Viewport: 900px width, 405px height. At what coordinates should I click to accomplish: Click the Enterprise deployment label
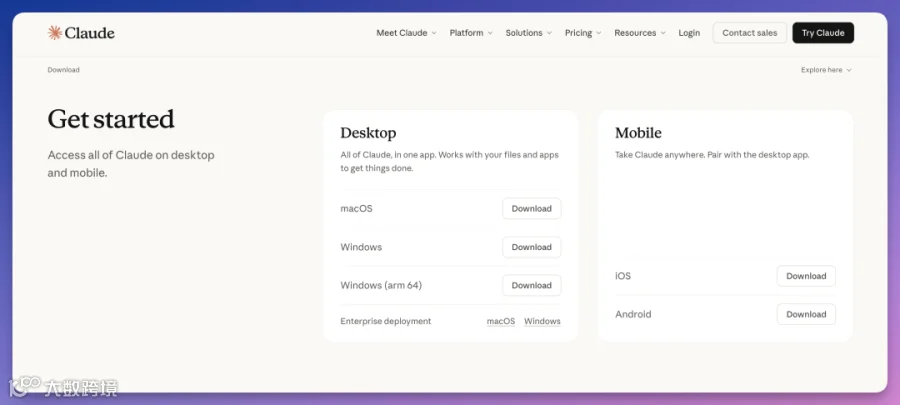(386, 321)
